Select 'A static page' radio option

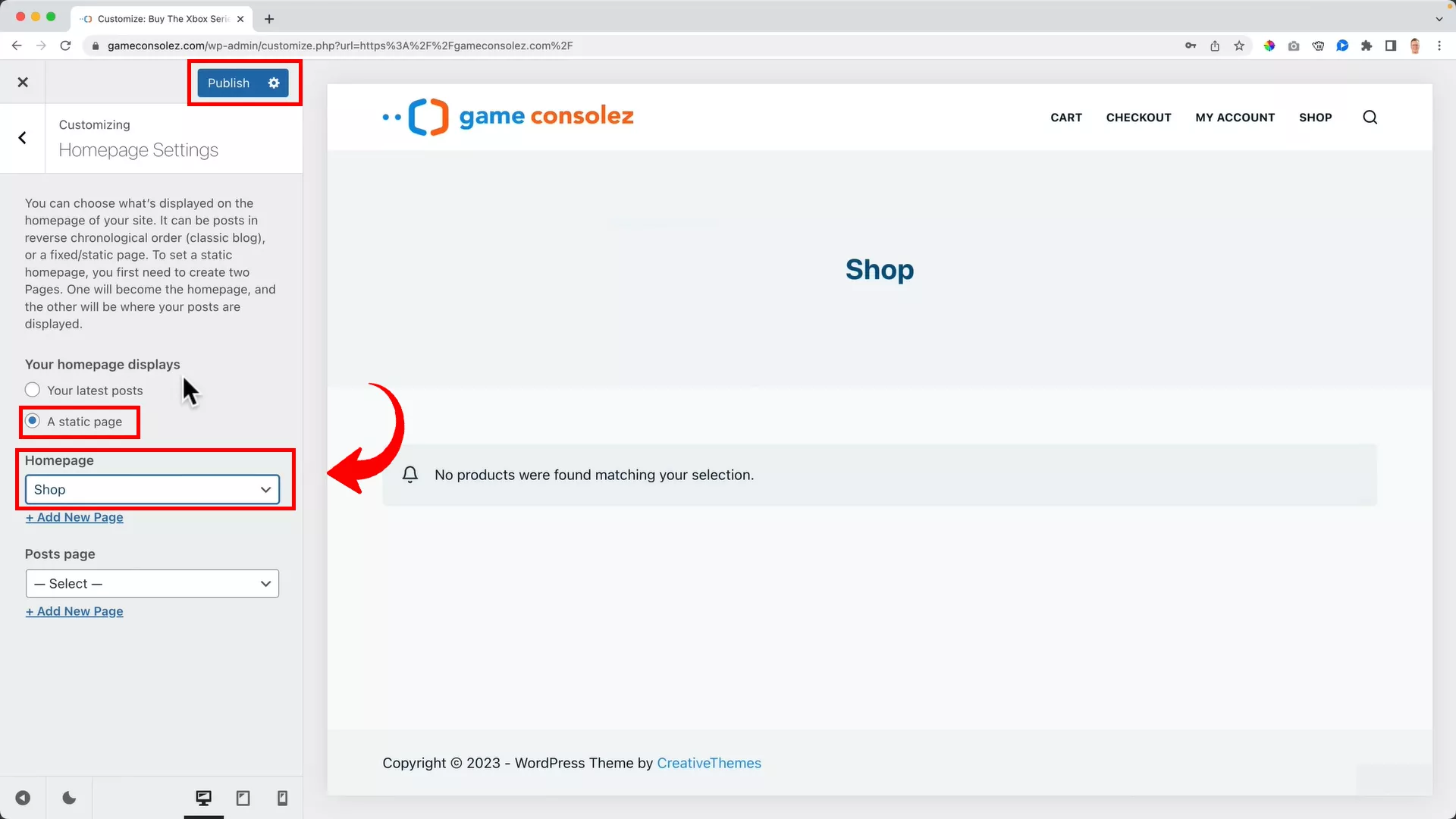33,421
